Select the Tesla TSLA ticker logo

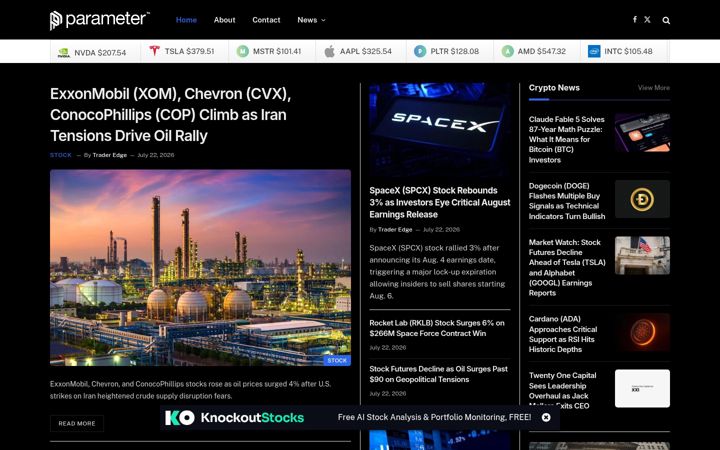[x=154, y=51]
